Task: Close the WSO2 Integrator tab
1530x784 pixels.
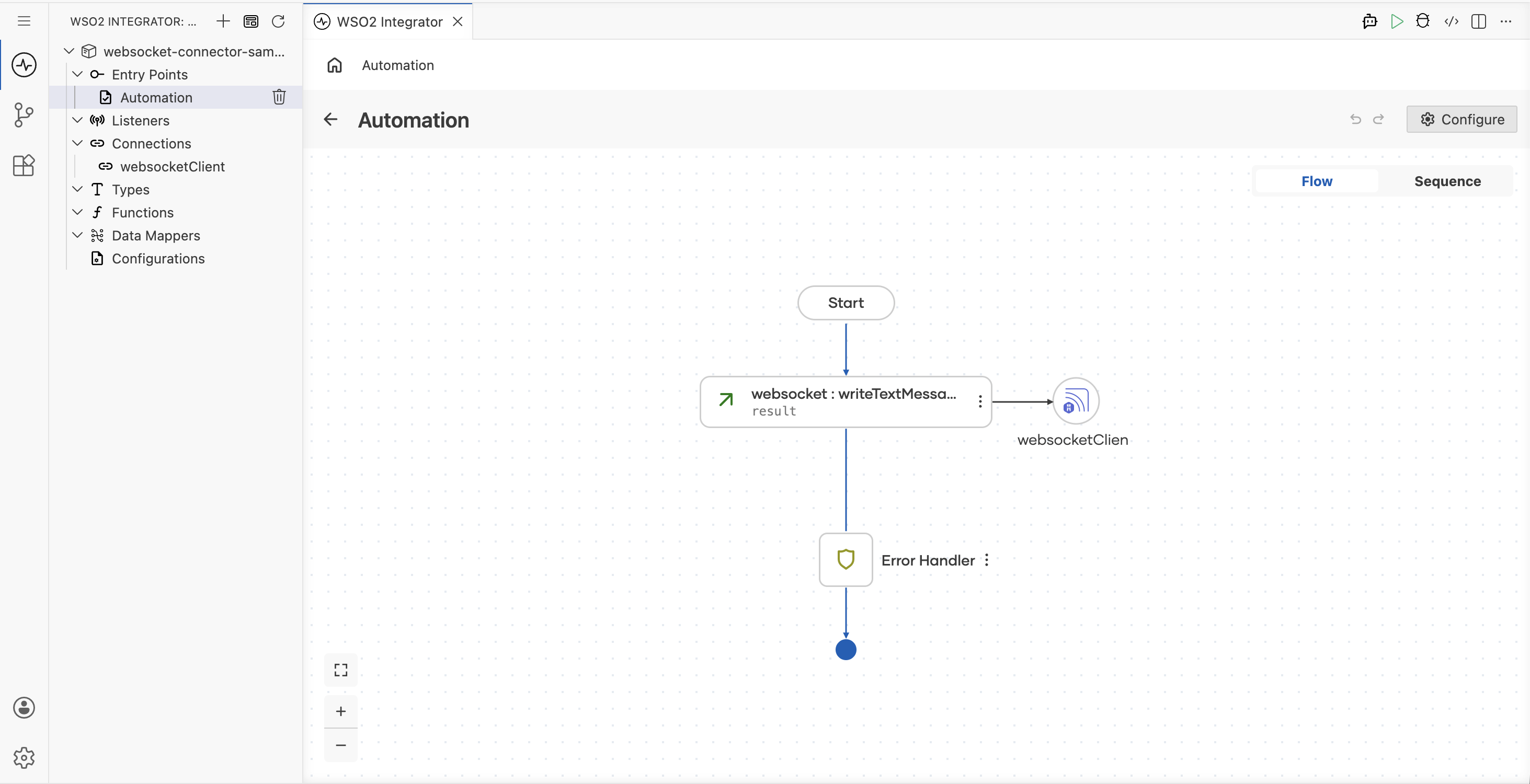Action: pyautogui.click(x=458, y=21)
